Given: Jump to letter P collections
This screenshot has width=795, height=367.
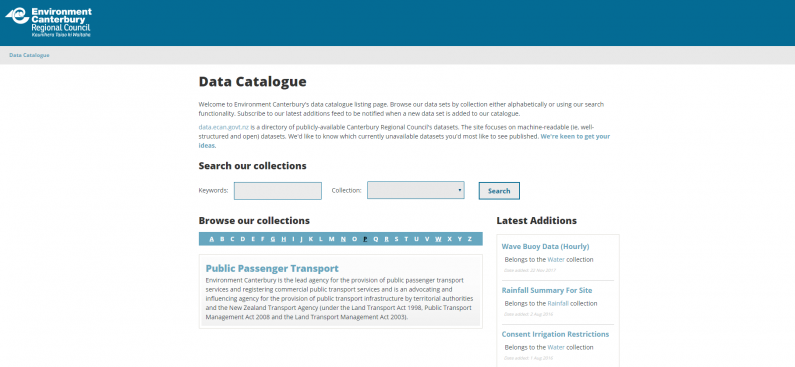Looking at the screenshot, I should (365, 239).
